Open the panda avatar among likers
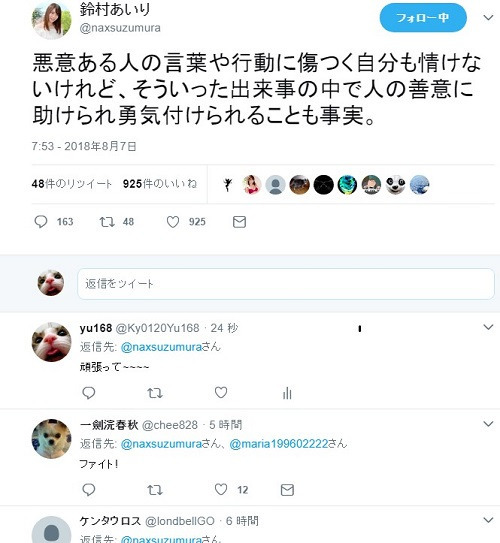Viewport: 500px width, 543px height. [395, 185]
